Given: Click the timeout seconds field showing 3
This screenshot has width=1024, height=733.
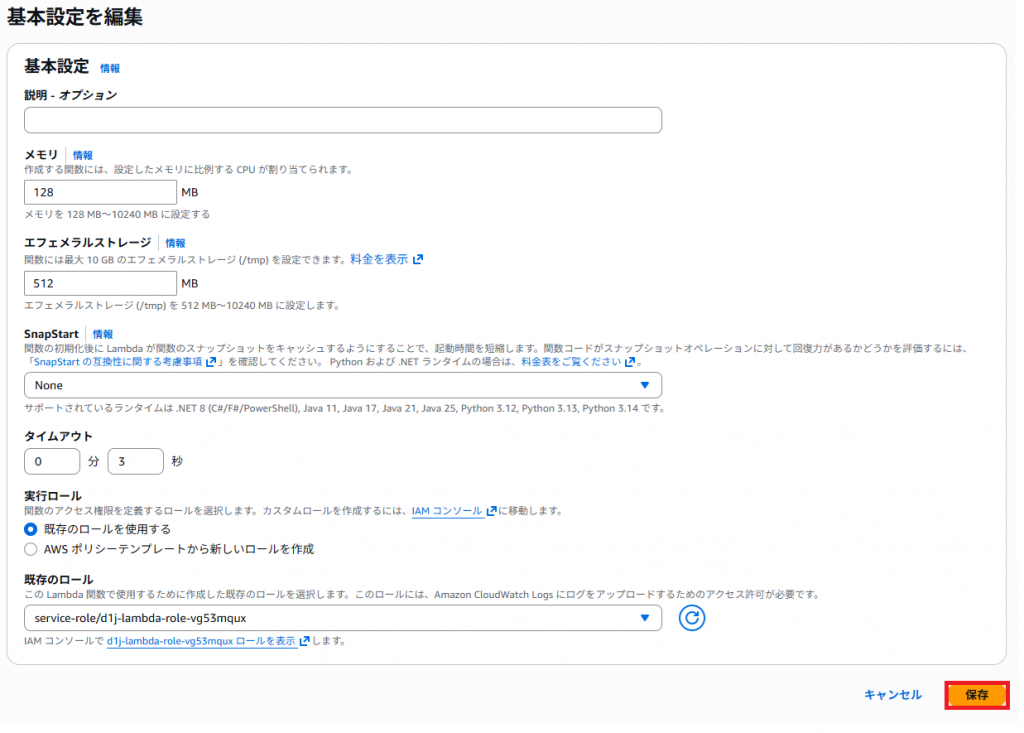Looking at the screenshot, I should pyautogui.click(x=135, y=461).
